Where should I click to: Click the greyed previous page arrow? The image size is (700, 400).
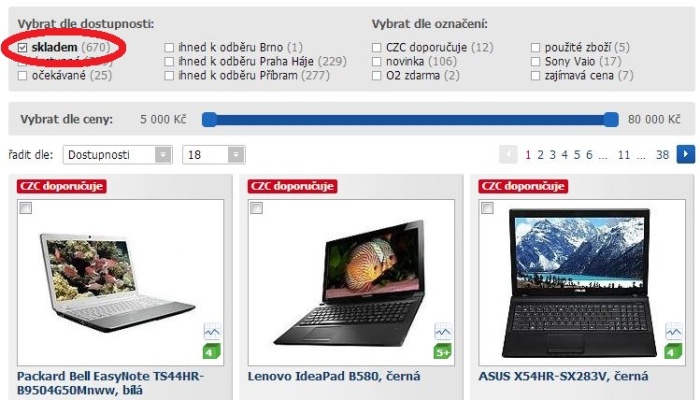508,154
